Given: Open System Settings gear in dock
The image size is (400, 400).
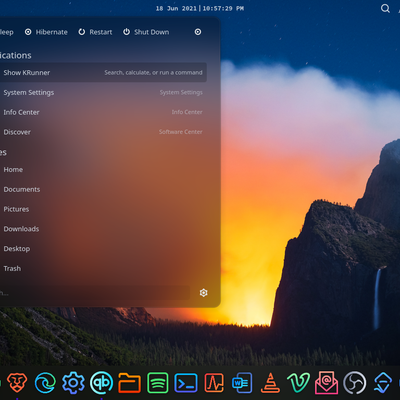Looking at the screenshot, I should click(x=73, y=383).
